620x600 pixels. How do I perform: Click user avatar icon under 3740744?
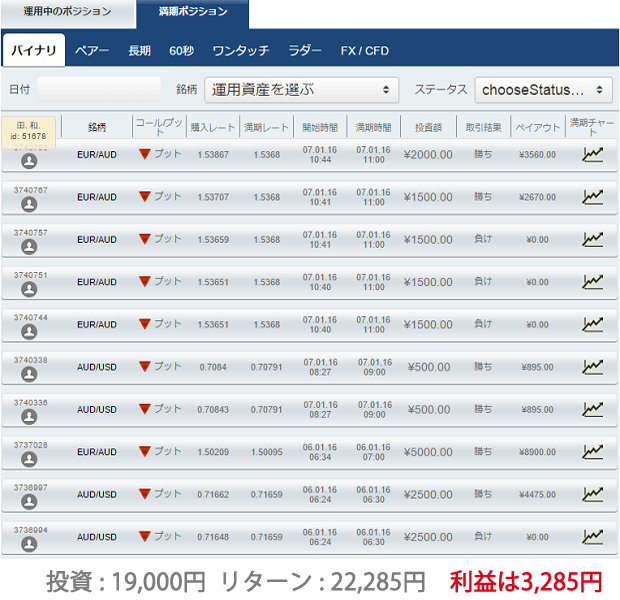(x=29, y=331)
